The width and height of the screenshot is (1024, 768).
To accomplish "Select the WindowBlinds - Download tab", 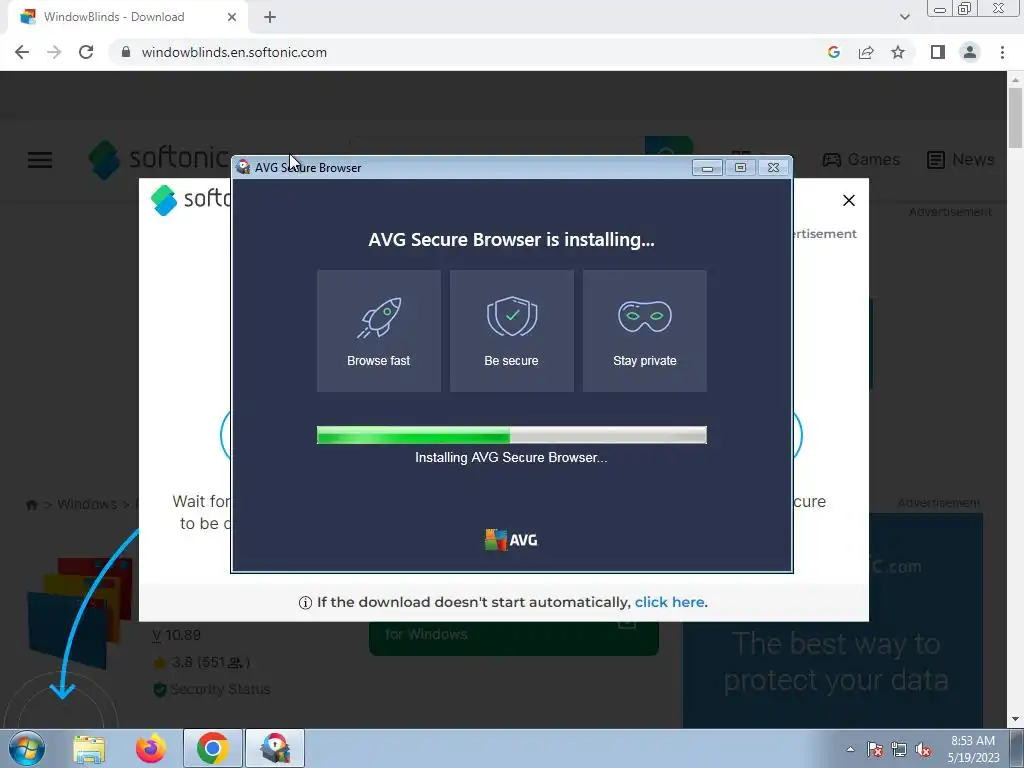I will click(127, 17).
